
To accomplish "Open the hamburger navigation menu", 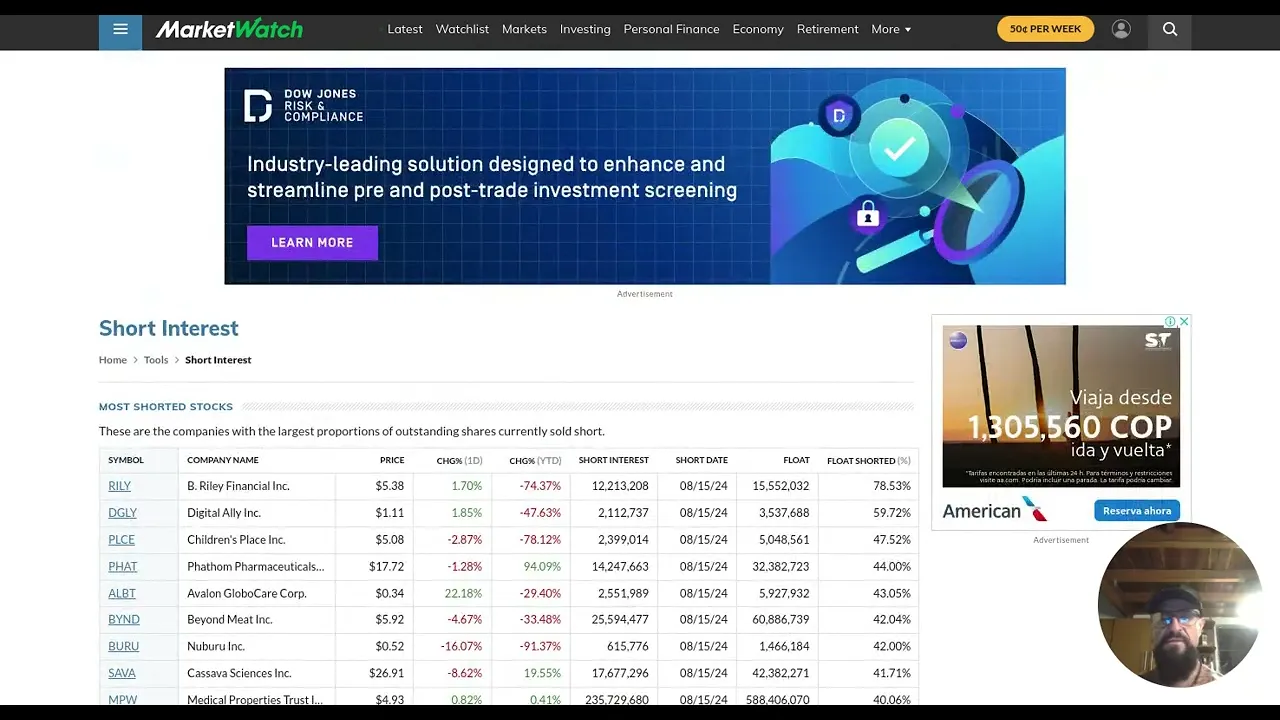I will coord(120,30).
